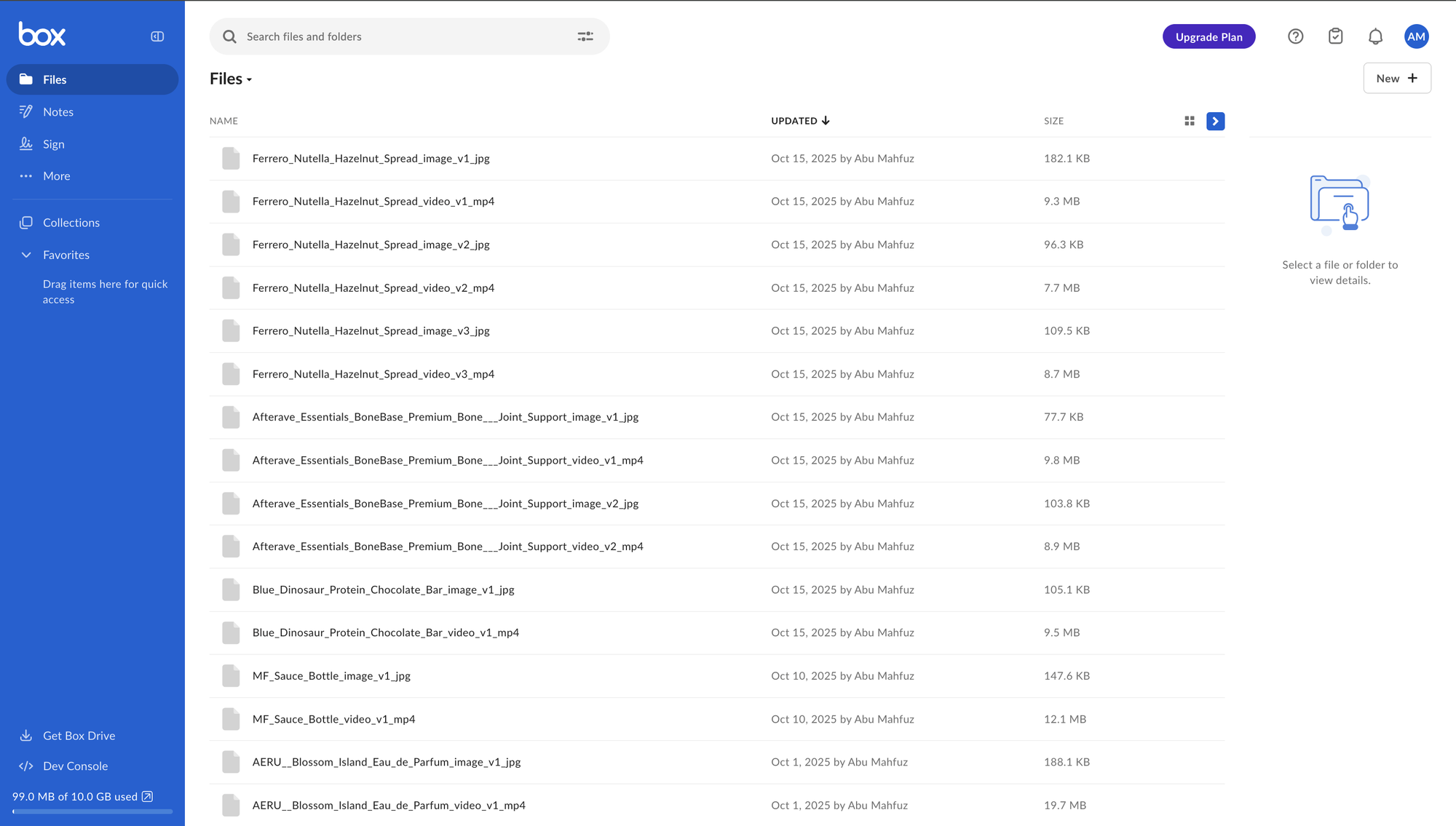Open the Tasks clipboard icon
Viewport: 1456px width, 826px height.
[1335, 36]
